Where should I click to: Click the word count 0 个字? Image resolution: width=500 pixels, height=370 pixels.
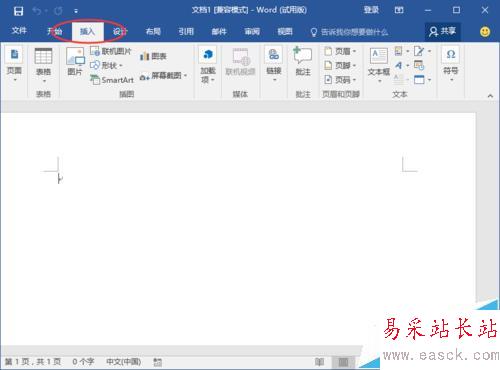point(83,362)
